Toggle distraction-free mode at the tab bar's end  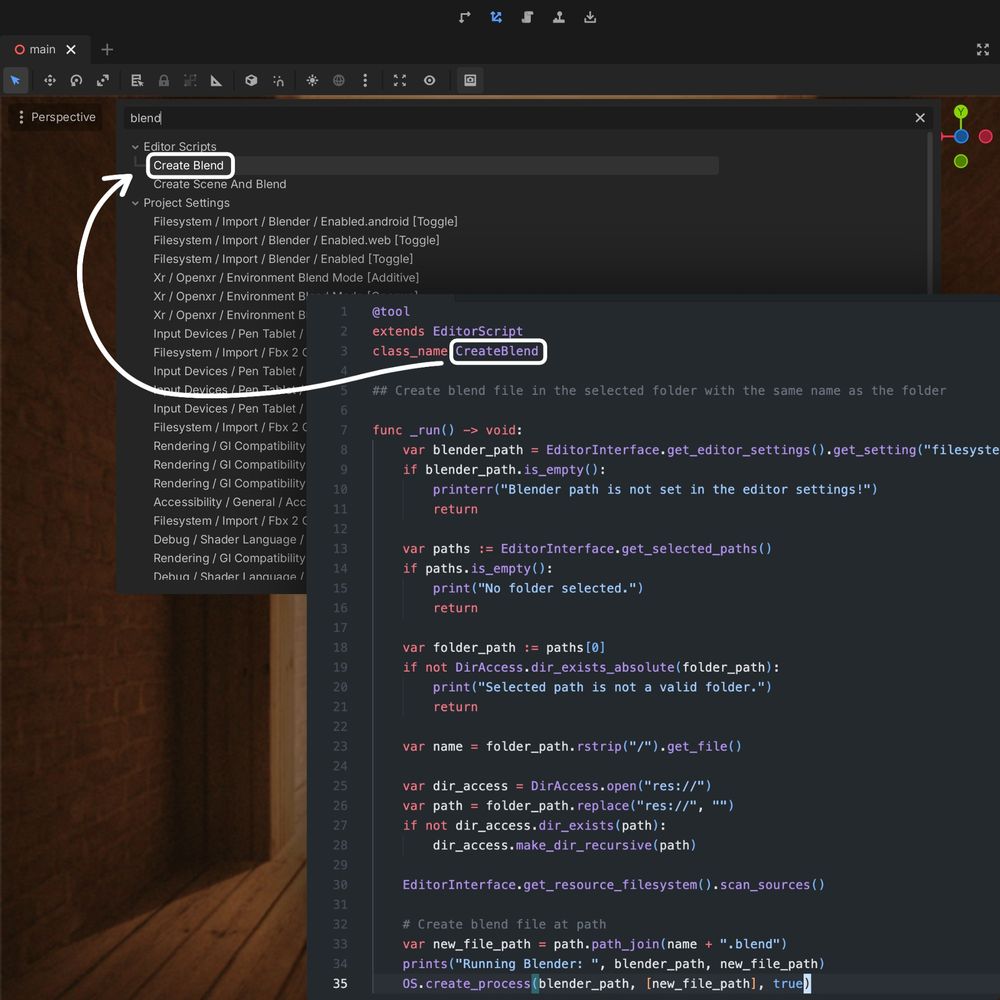coord(983,50)
